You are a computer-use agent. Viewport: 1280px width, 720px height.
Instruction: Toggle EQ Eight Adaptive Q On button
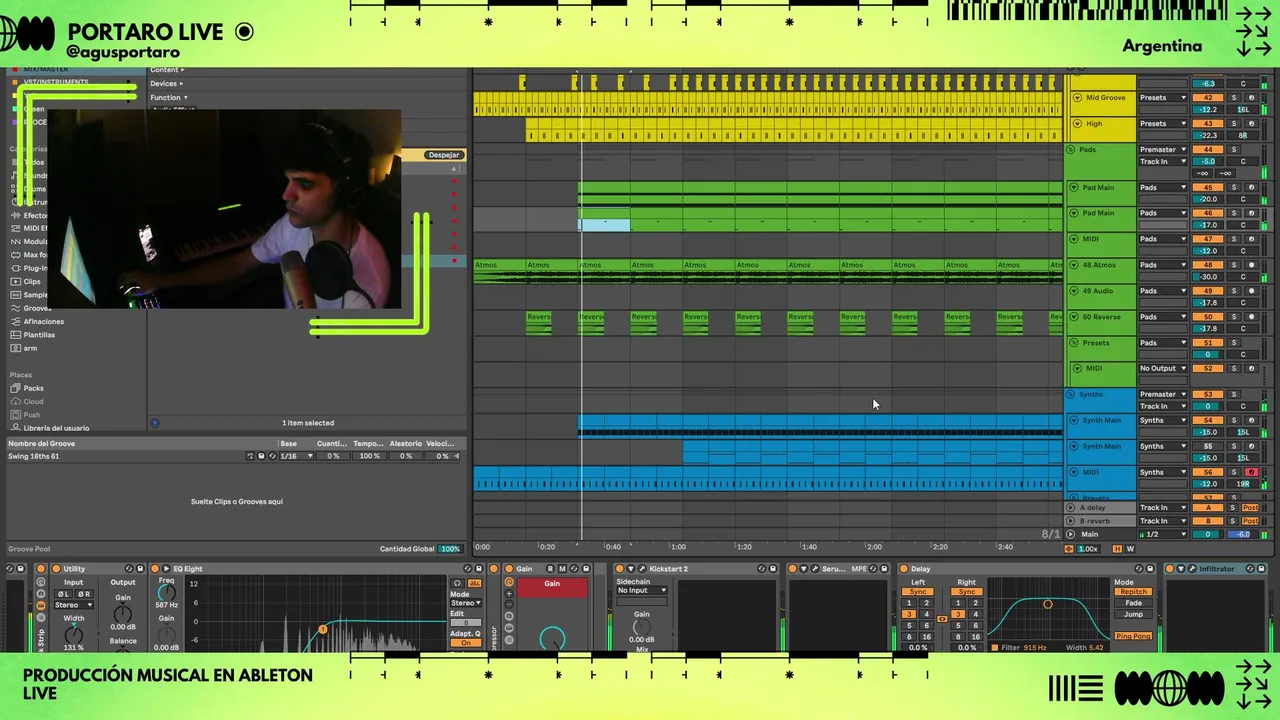pyautogui.click(x=465, y=642)
